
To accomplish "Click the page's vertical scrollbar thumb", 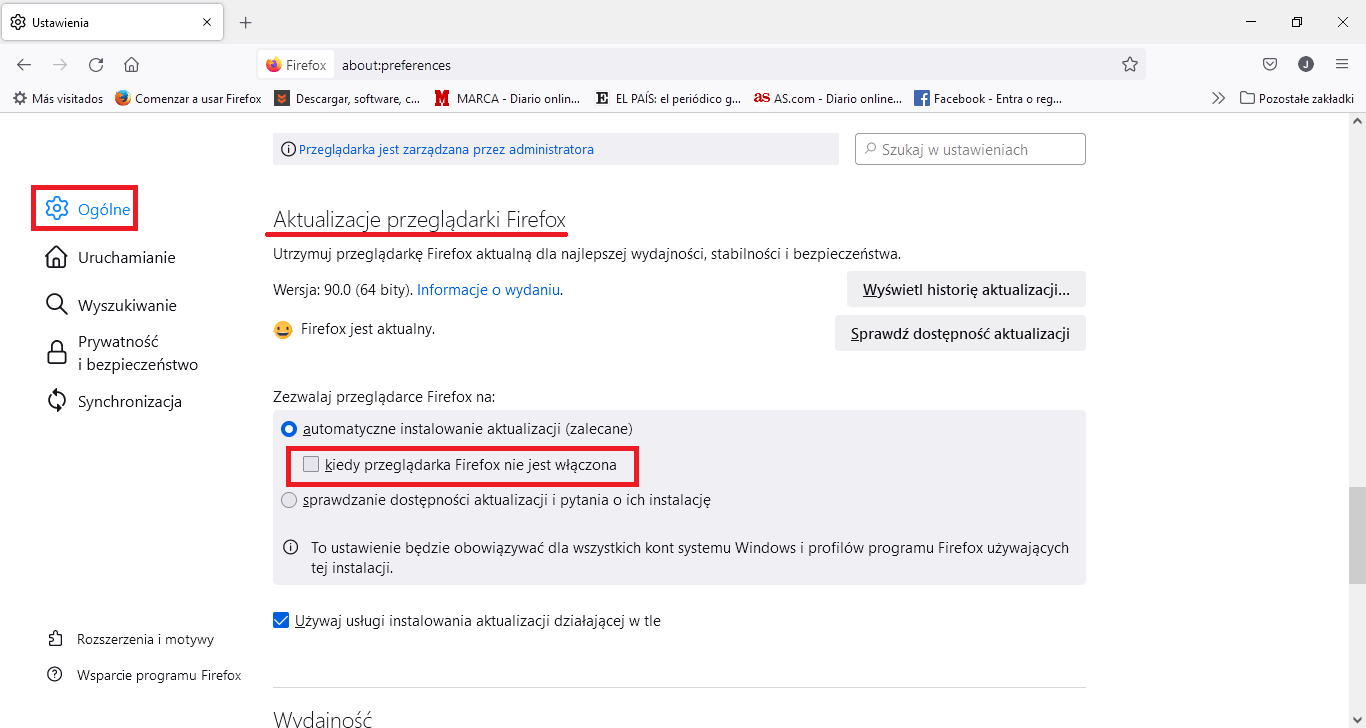I will coord(1357,534).
